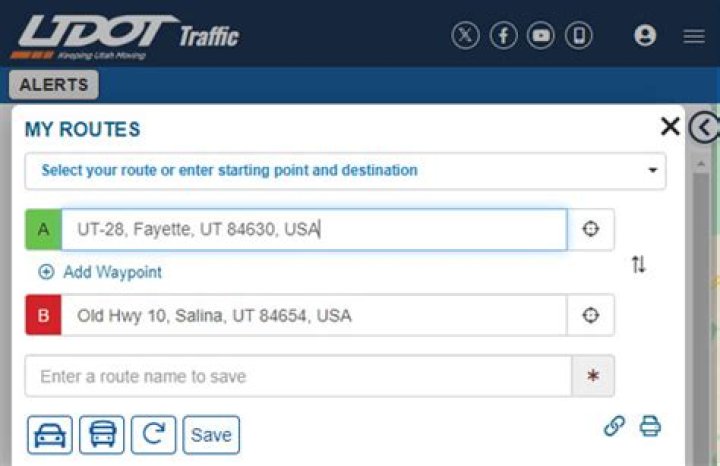Open the hamburger main menu

(x=694, y=36)
